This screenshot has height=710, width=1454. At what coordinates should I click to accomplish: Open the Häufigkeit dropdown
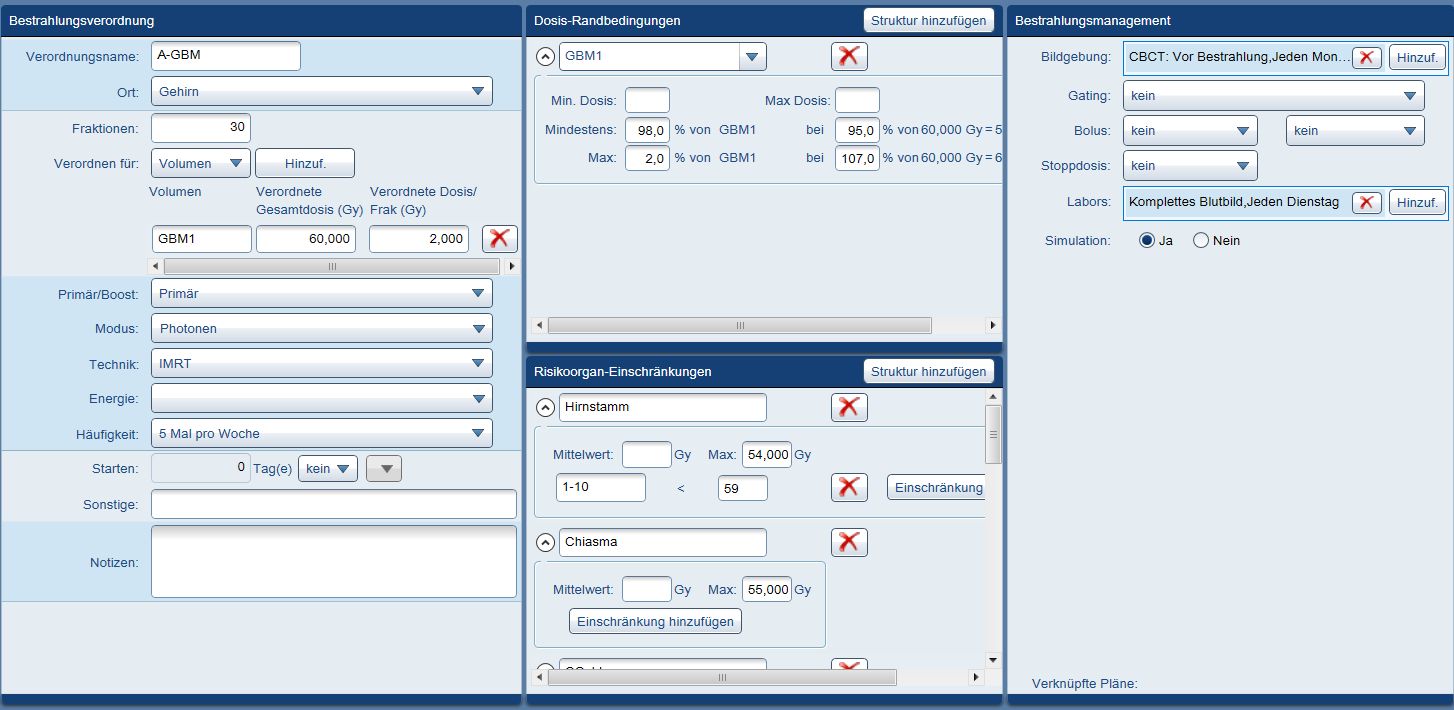pyautogui.click(x=321, y=433)
